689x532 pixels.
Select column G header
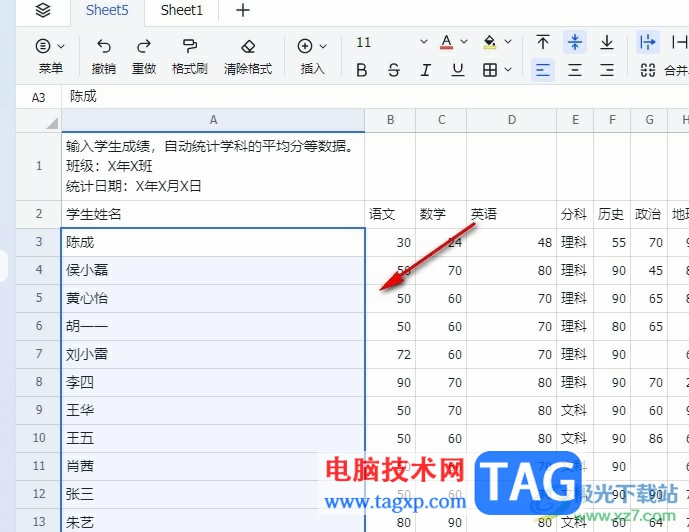click(x=649, y=120)
